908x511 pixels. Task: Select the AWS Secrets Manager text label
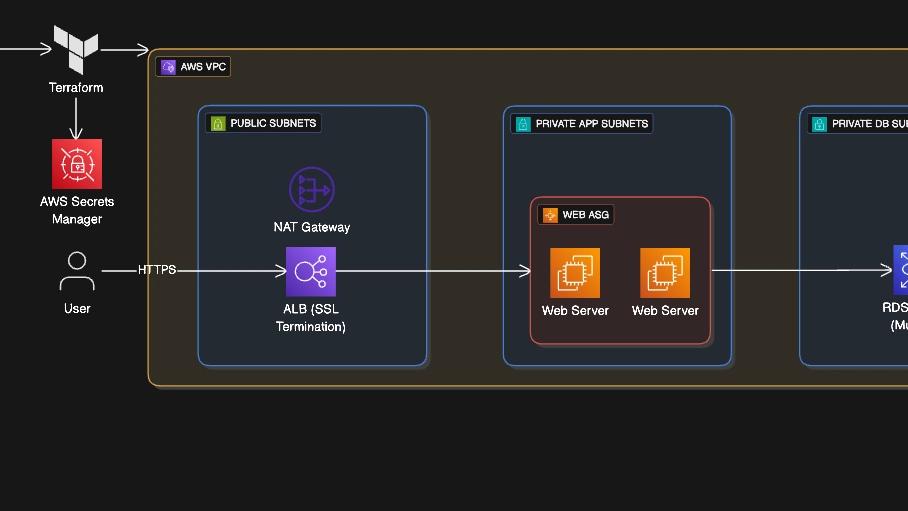tap(77, 210)
